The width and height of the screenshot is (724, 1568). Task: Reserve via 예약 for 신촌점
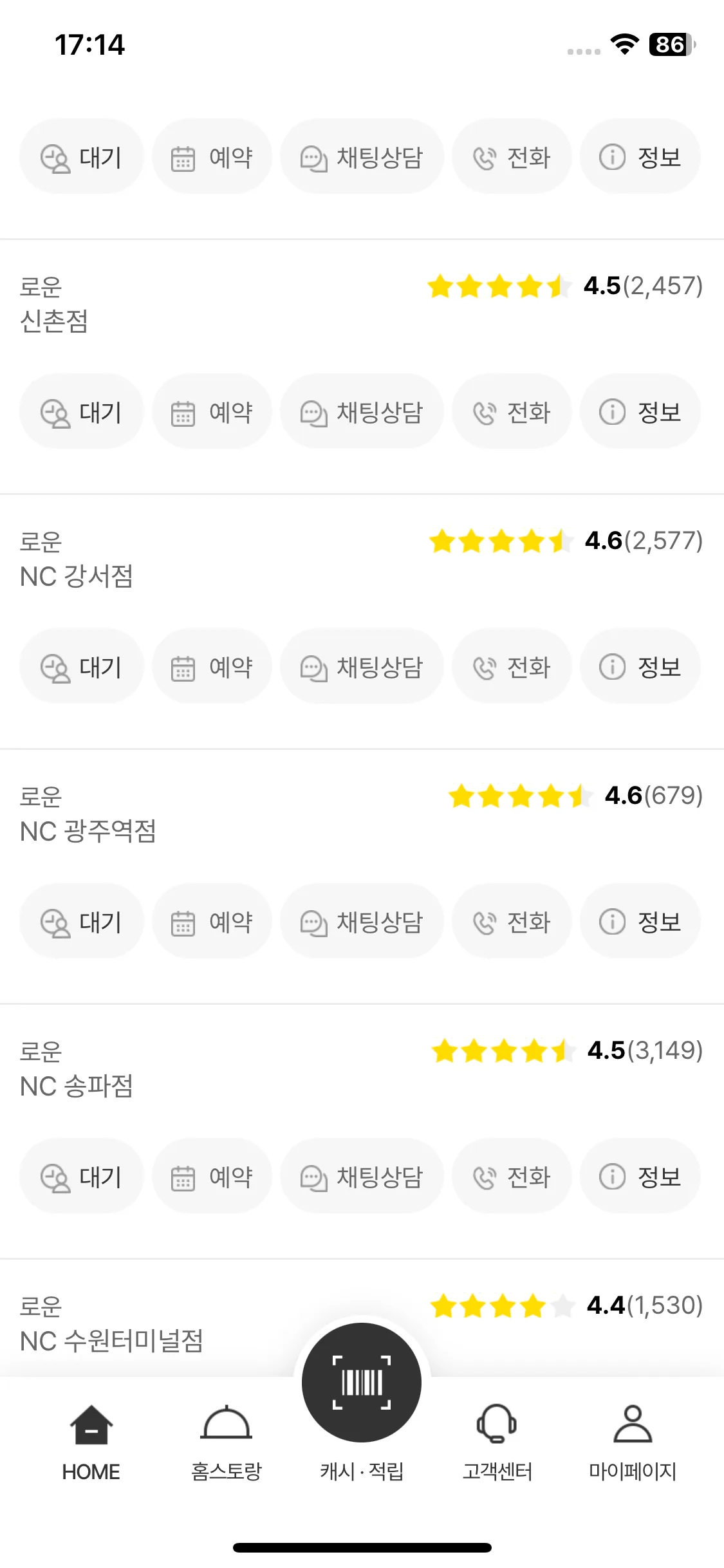point(212,412)
